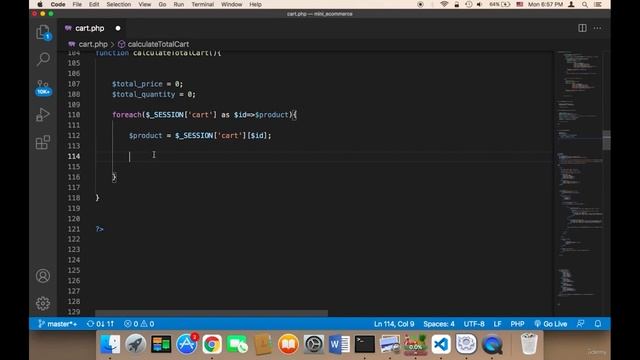This screenshot has height=360, width=640.
Task: Change the UTF-8 file encoding
Action: click(x=474, y=324)
